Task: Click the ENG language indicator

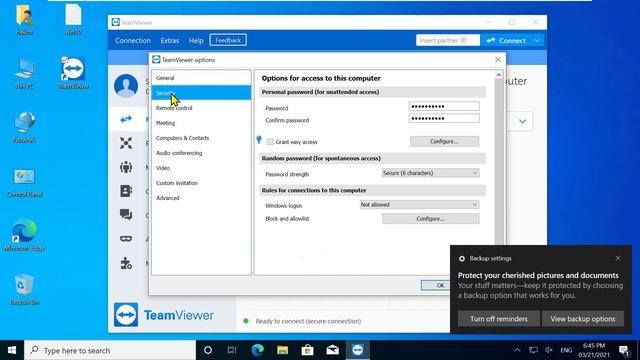Action: (566, 350)
